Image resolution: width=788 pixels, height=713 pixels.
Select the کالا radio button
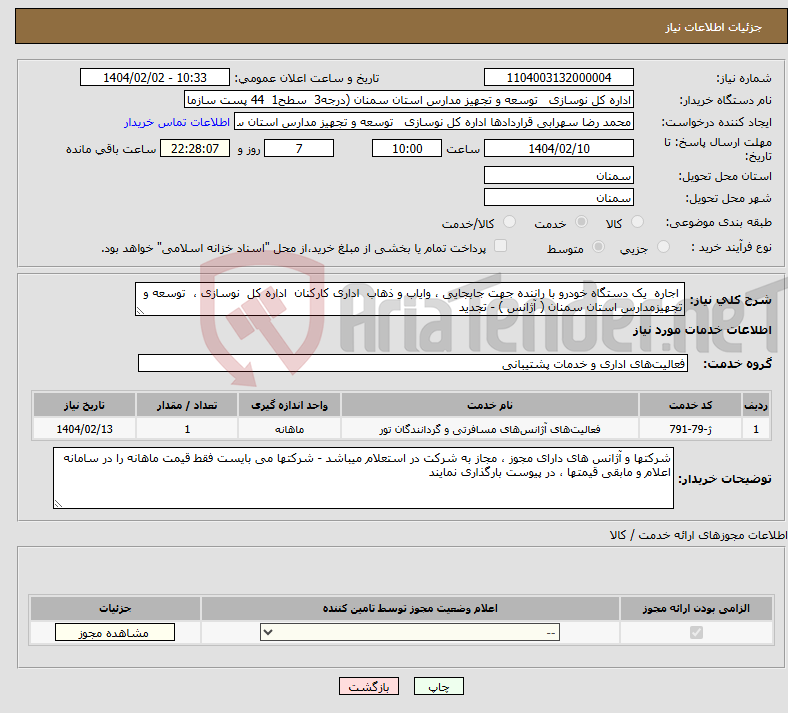(637, 222)
